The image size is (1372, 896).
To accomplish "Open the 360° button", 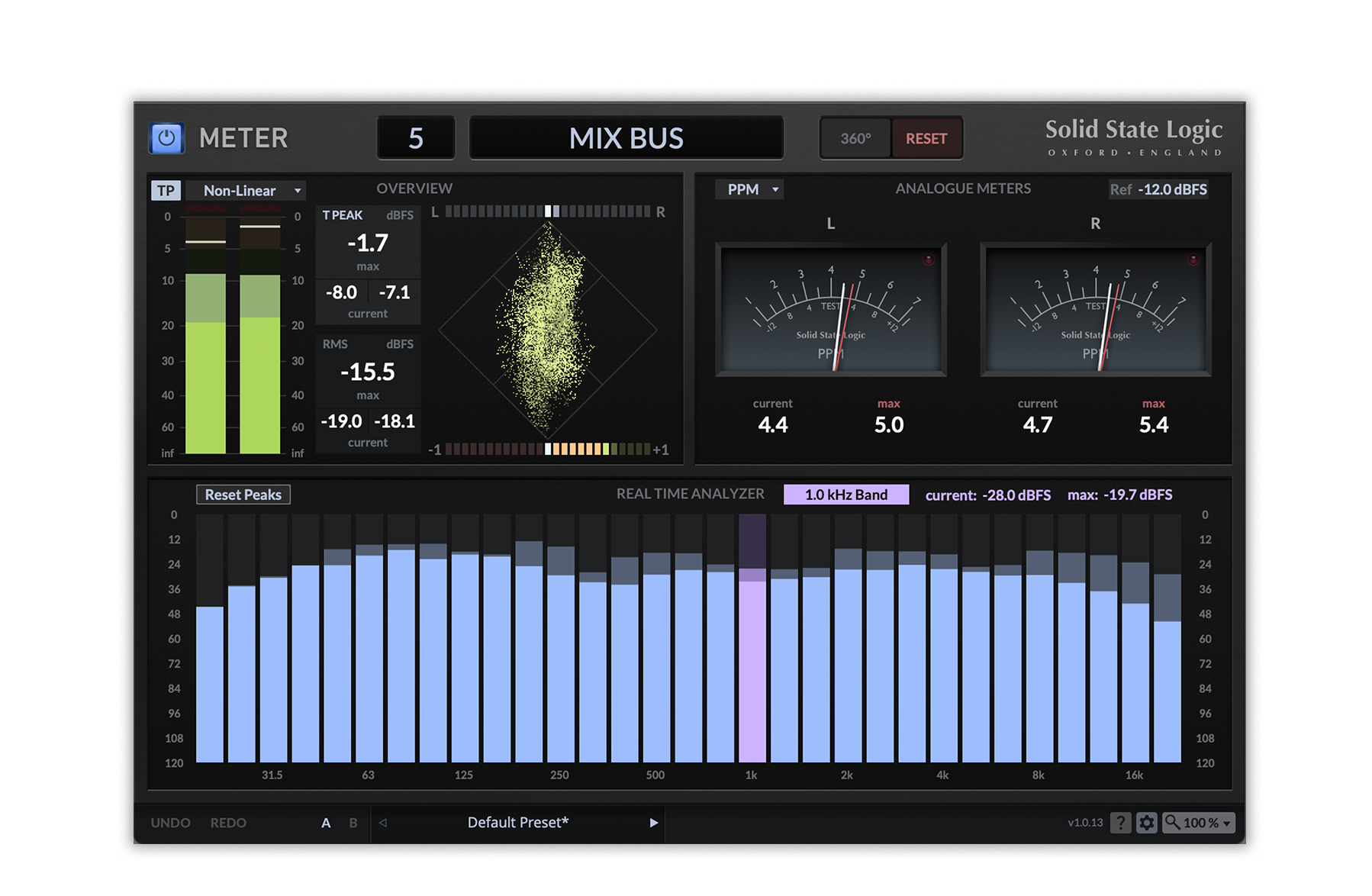I will point(855,138).
